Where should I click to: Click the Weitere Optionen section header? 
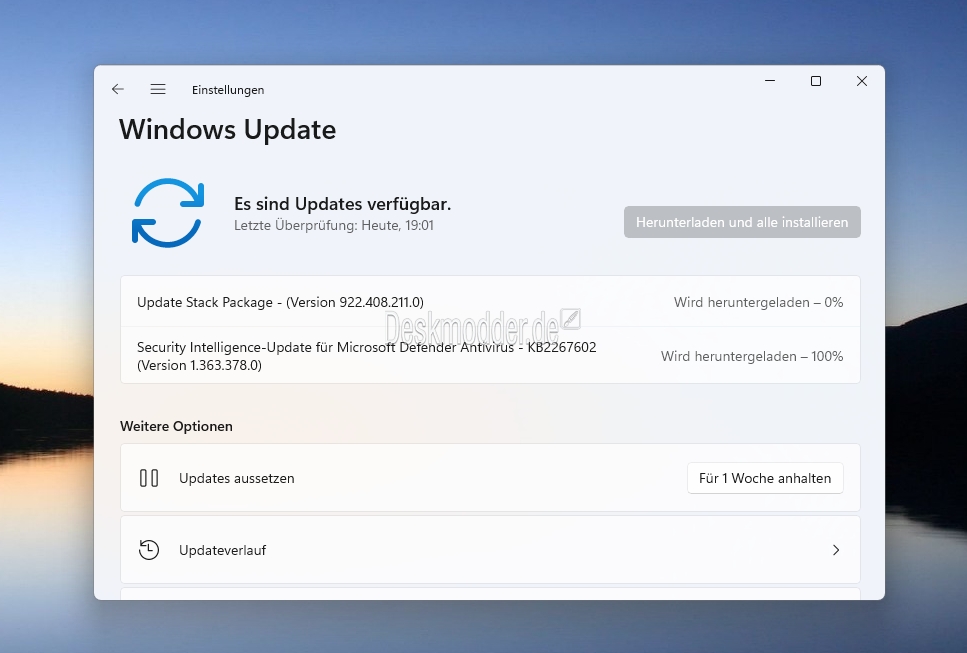click(x=176, y=426)
